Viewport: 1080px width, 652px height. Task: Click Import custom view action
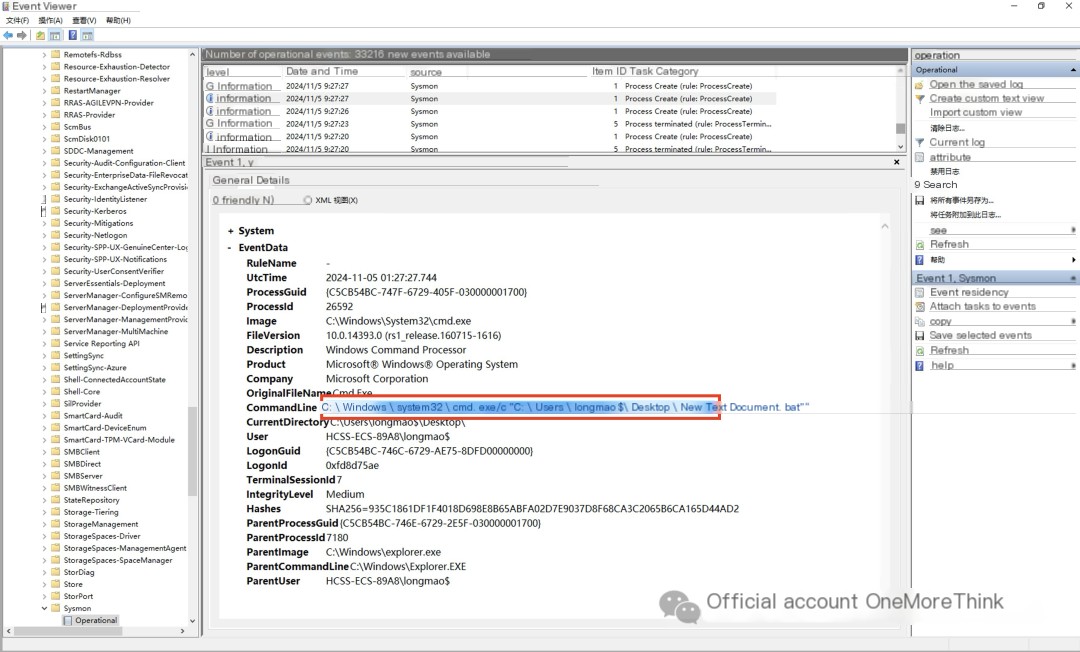click(975, 112)
